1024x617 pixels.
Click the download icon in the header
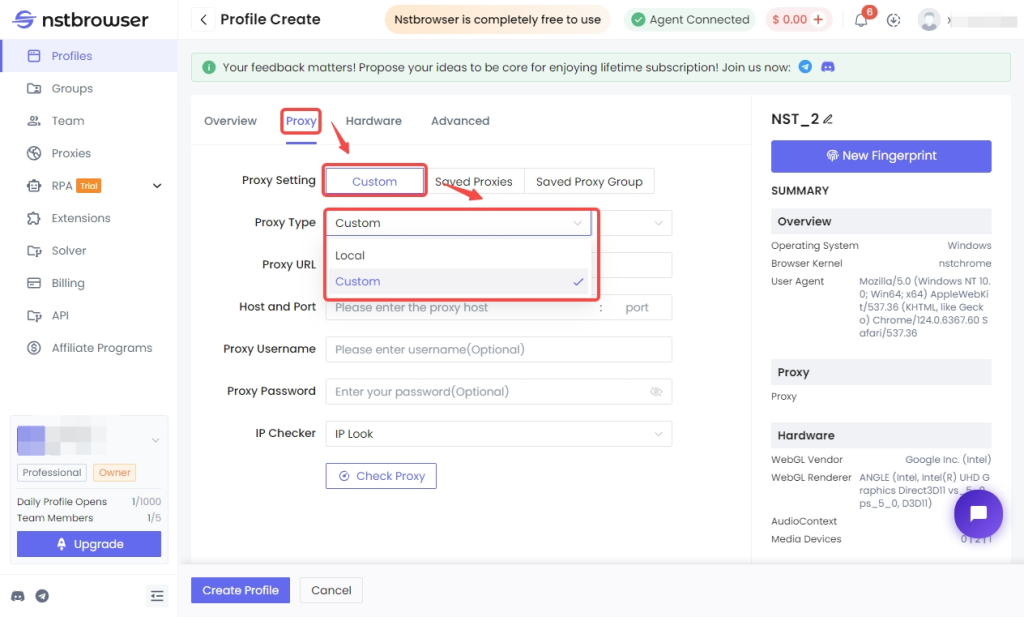click(x=893, y=20)
